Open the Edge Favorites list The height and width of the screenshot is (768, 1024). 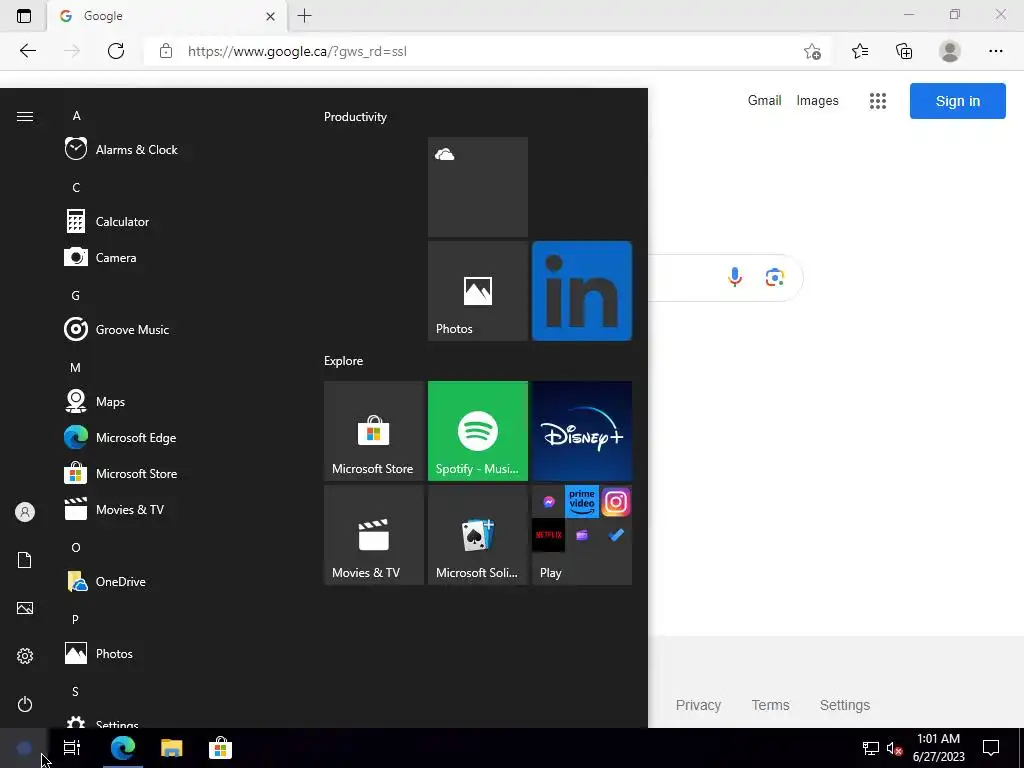point(860,51)
